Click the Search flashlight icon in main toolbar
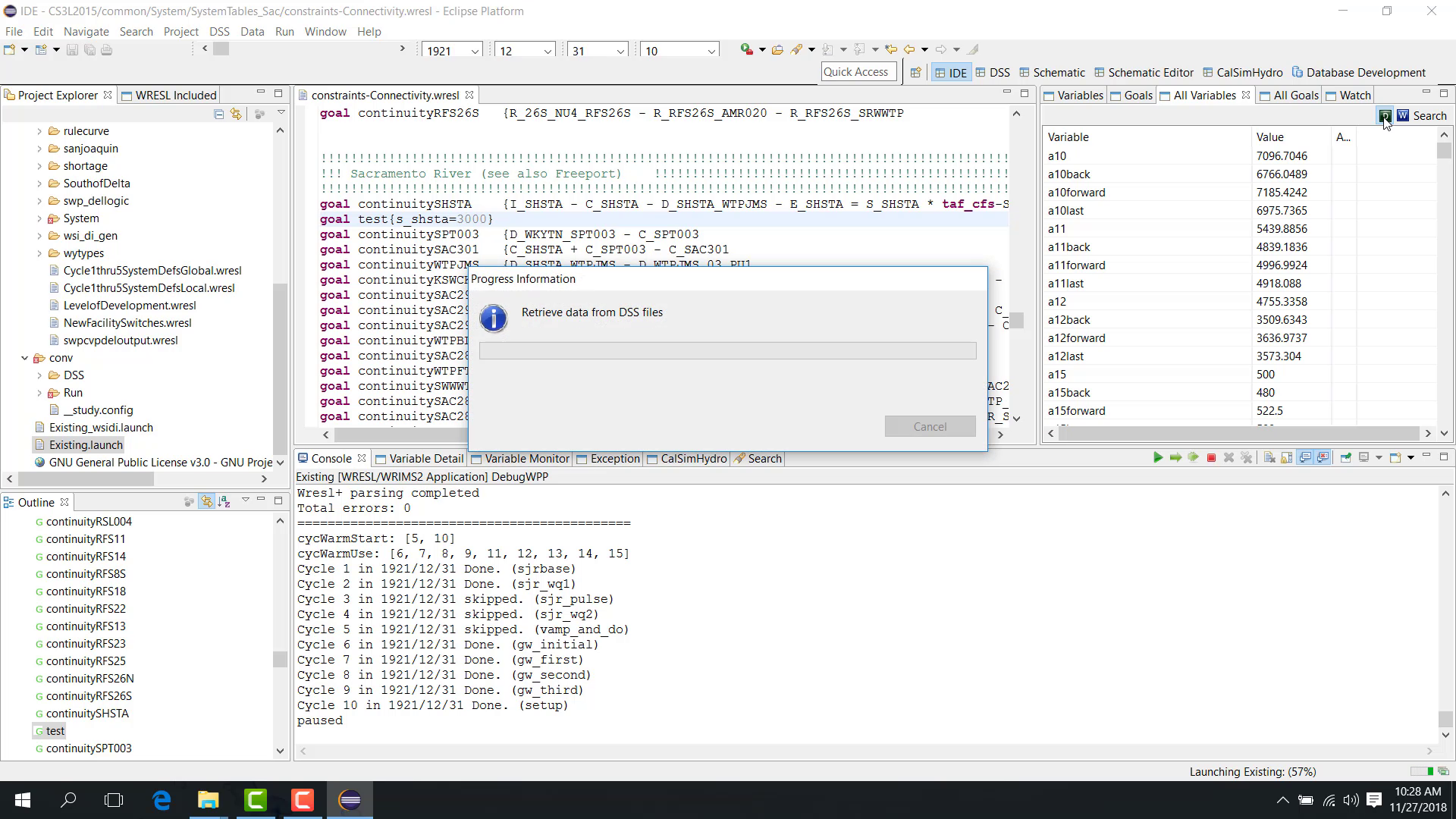Image resolution: width=1456 pixels, height=819 pixels. click(x=796, y=50)
